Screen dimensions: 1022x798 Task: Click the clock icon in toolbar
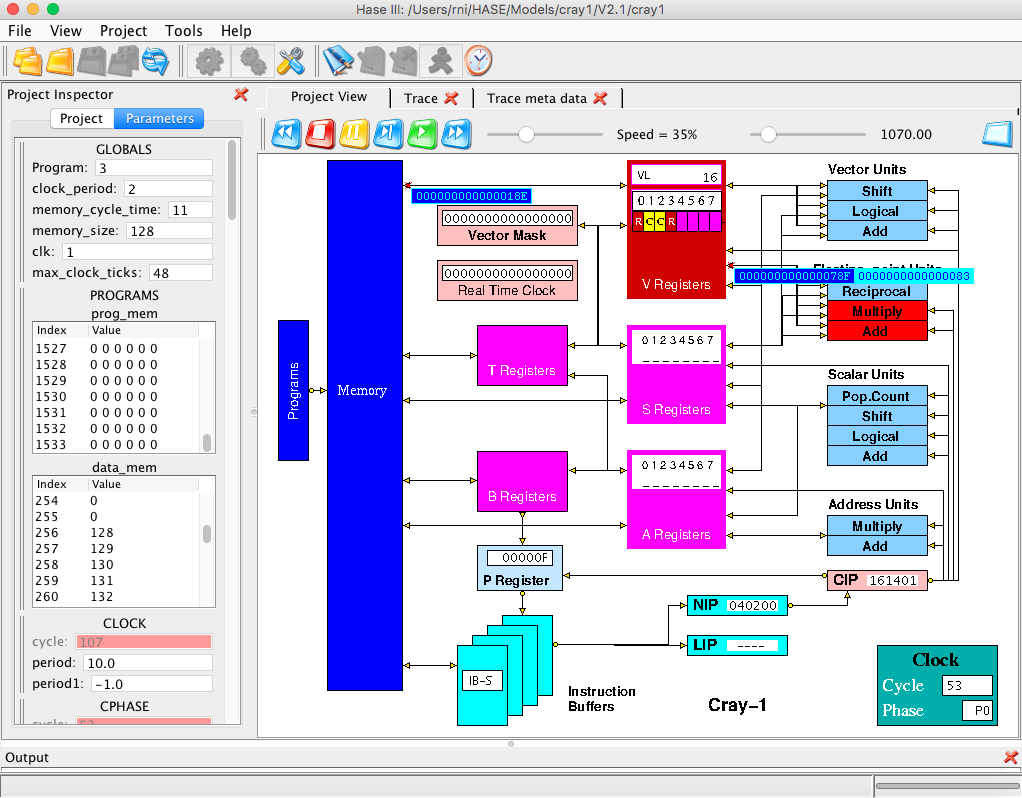click(x=478, y=61)
